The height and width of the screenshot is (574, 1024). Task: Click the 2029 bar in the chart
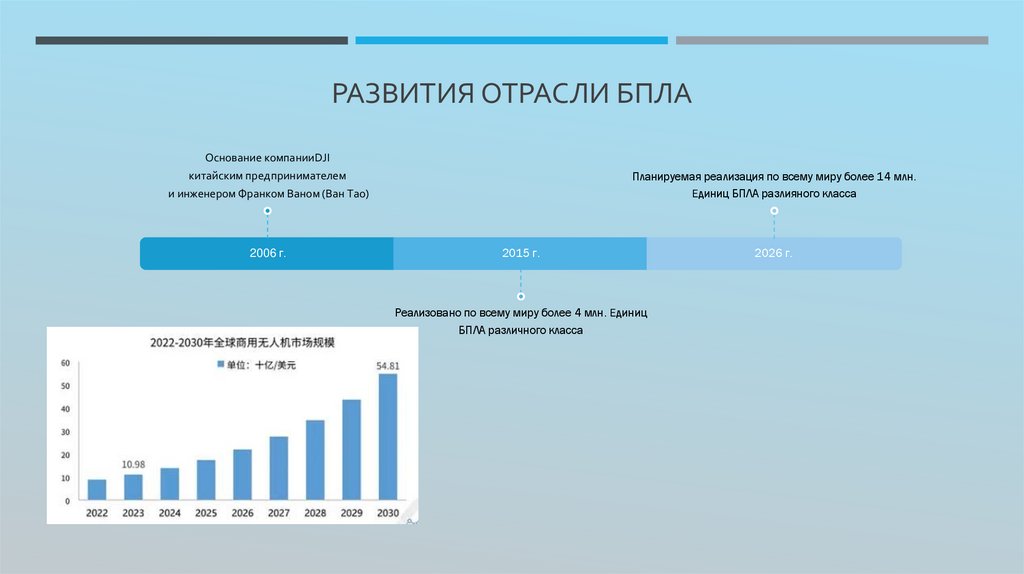351,450
